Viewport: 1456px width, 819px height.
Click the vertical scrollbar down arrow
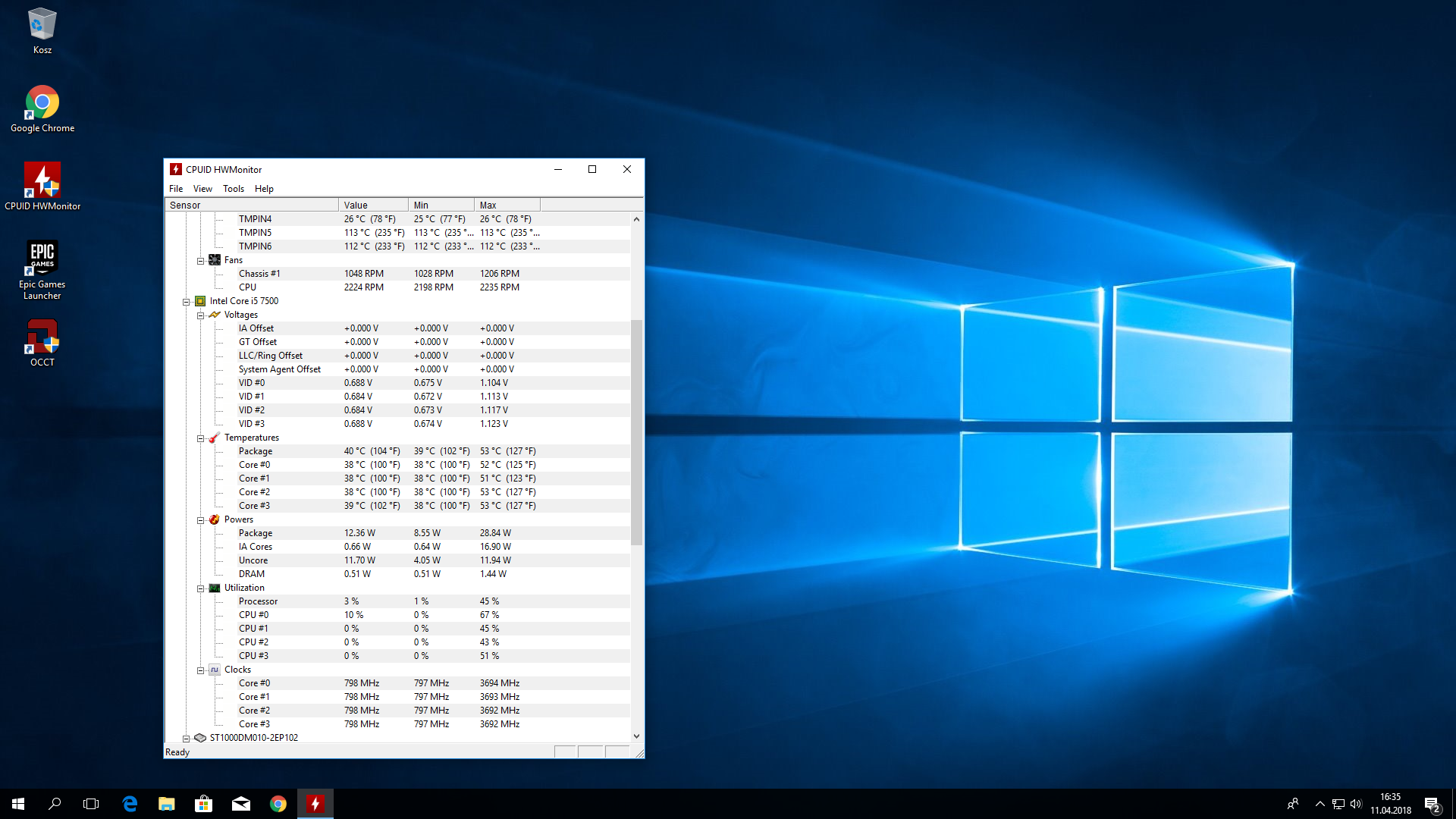coord(636,736)
